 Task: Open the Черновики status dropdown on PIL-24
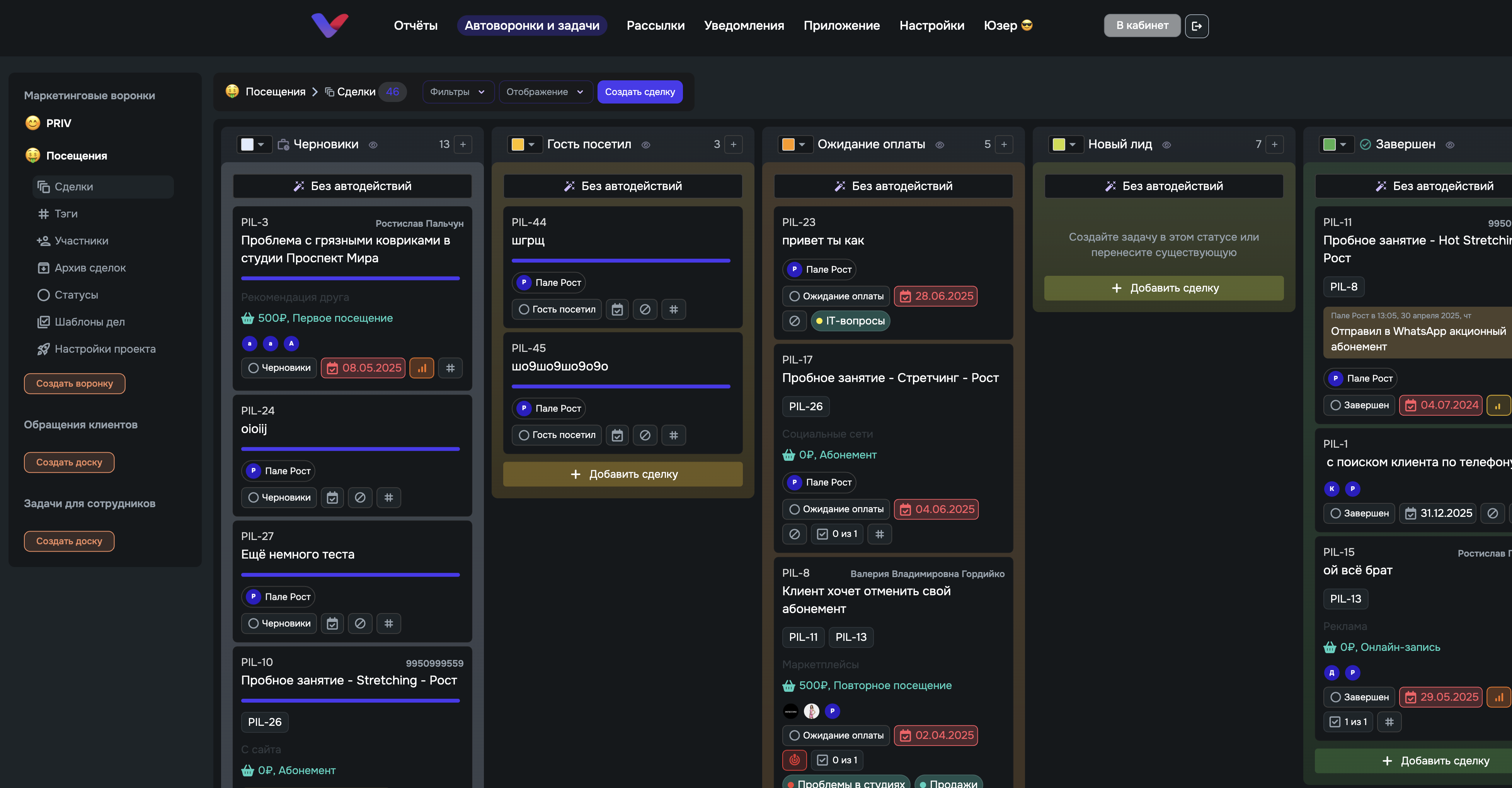point(279,498)
